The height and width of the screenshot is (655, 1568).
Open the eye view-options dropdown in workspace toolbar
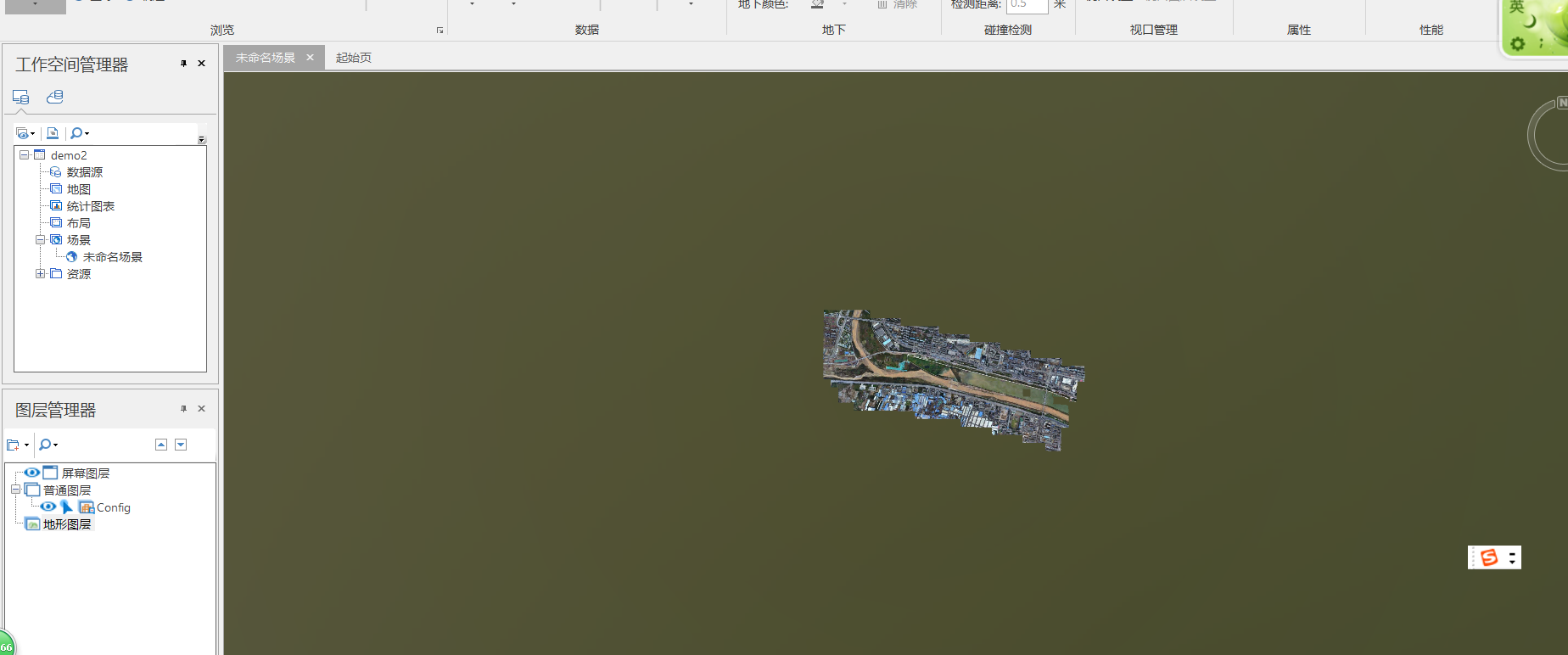tap(25, 133)
